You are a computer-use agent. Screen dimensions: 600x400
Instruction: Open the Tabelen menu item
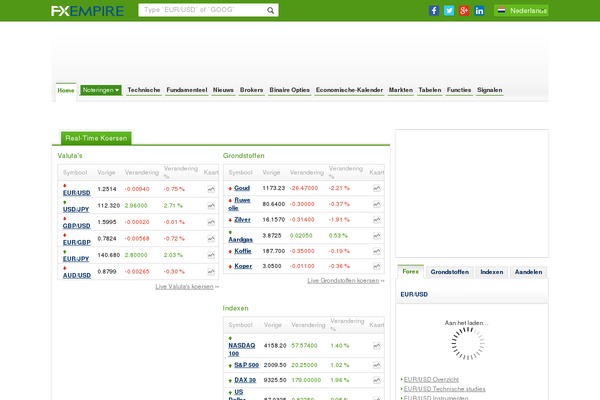tap(430, 90)
